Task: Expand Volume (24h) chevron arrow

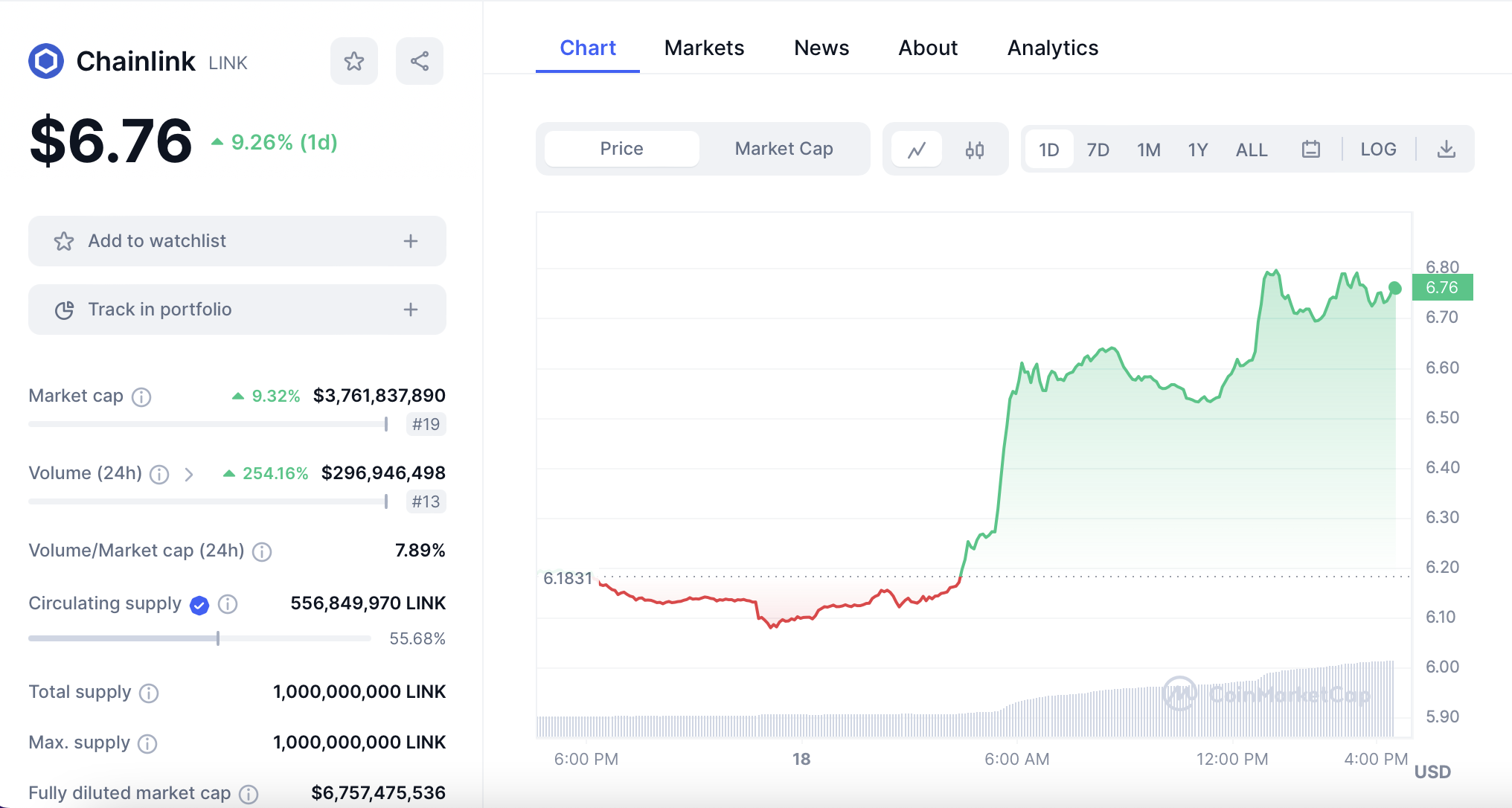Action: tap(189, 474)
